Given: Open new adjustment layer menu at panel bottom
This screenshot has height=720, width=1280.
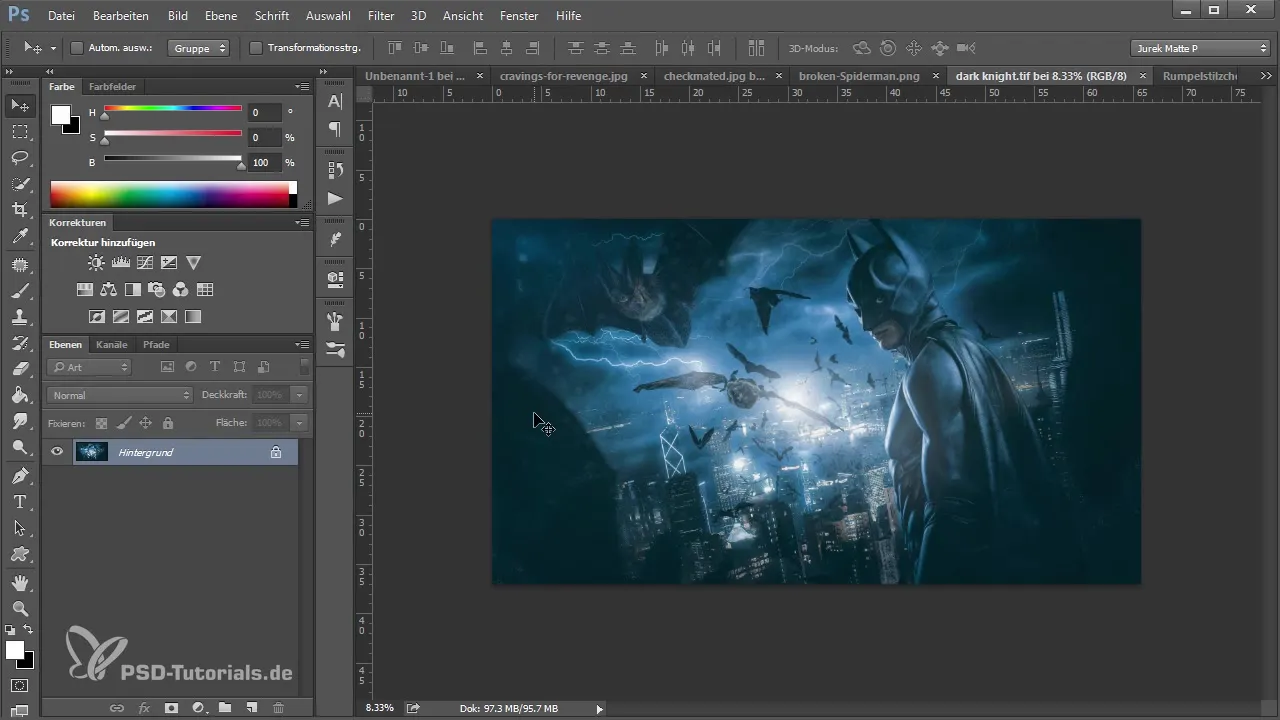Looking at the screenshot, I should coord(198,708).
